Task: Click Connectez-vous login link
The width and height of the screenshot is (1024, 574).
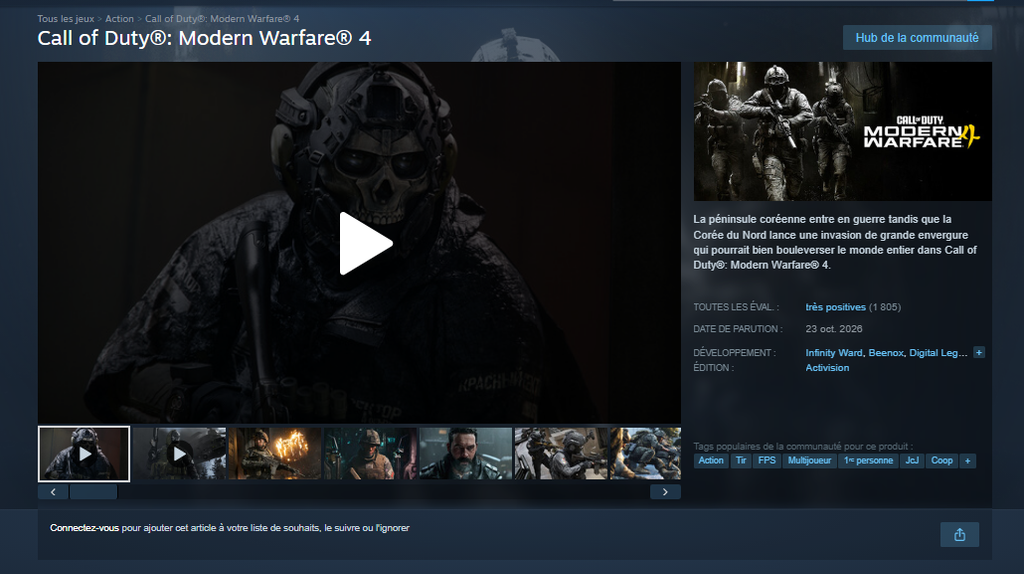Action: [84, 528]
